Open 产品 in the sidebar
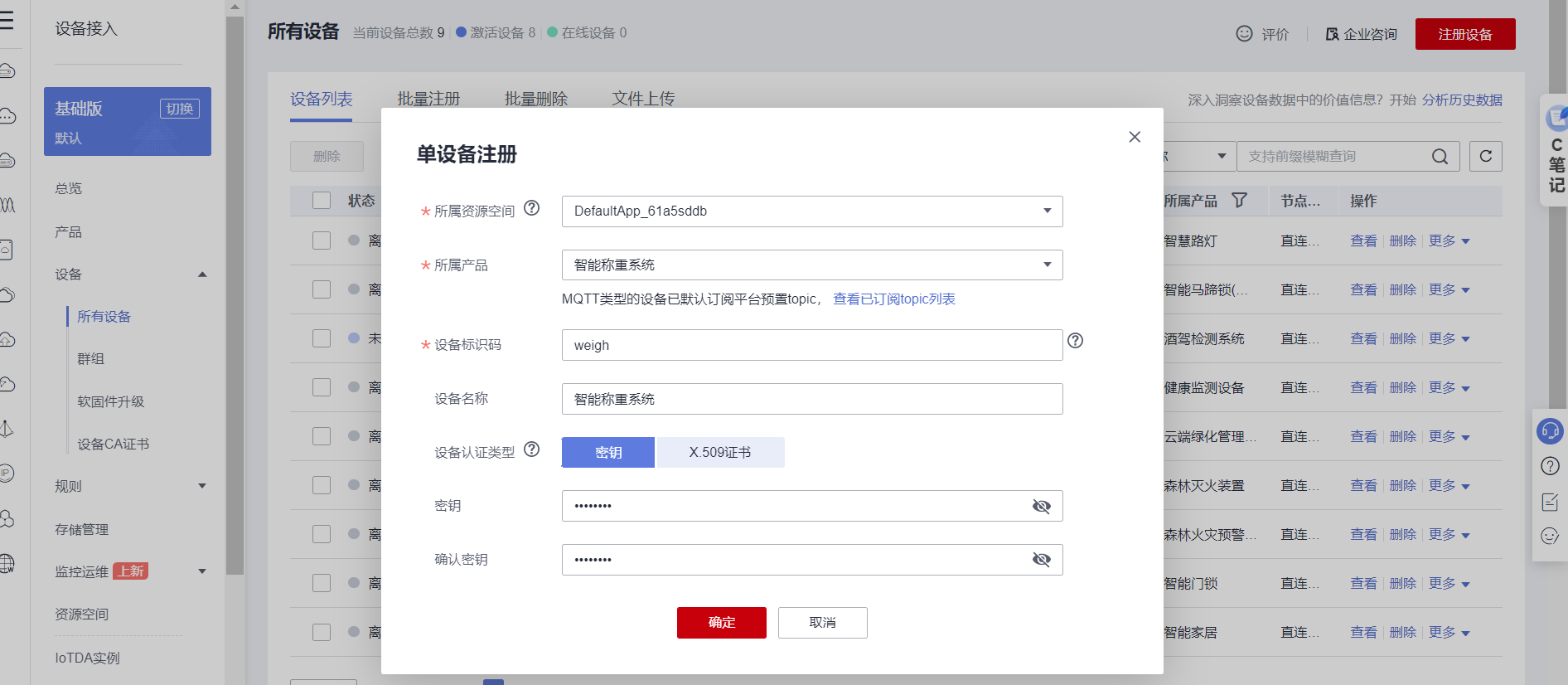1568x685 pixels. point(69,232)
